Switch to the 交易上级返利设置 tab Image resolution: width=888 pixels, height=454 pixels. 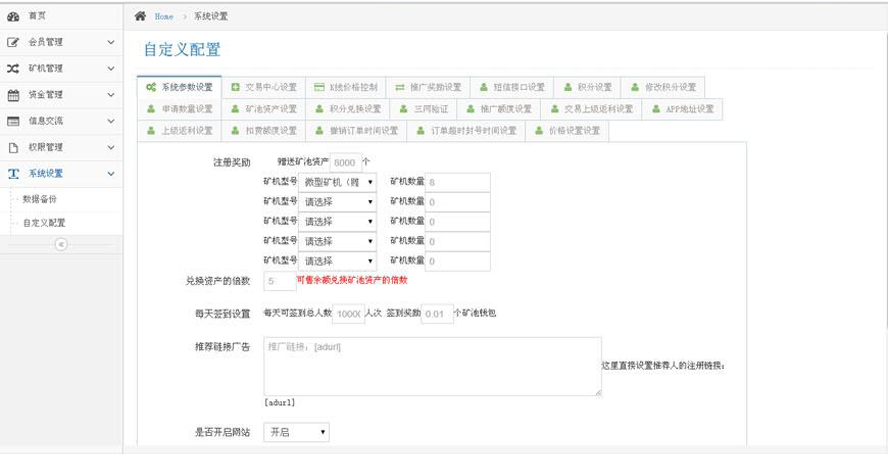(x=591, y=109)
